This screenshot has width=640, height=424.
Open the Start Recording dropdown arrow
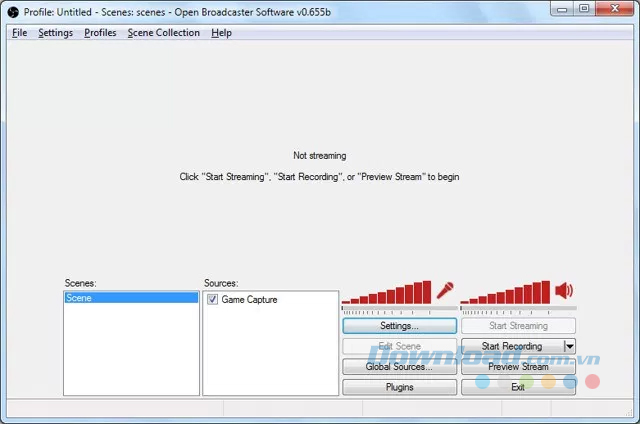(x=570, y=346)
